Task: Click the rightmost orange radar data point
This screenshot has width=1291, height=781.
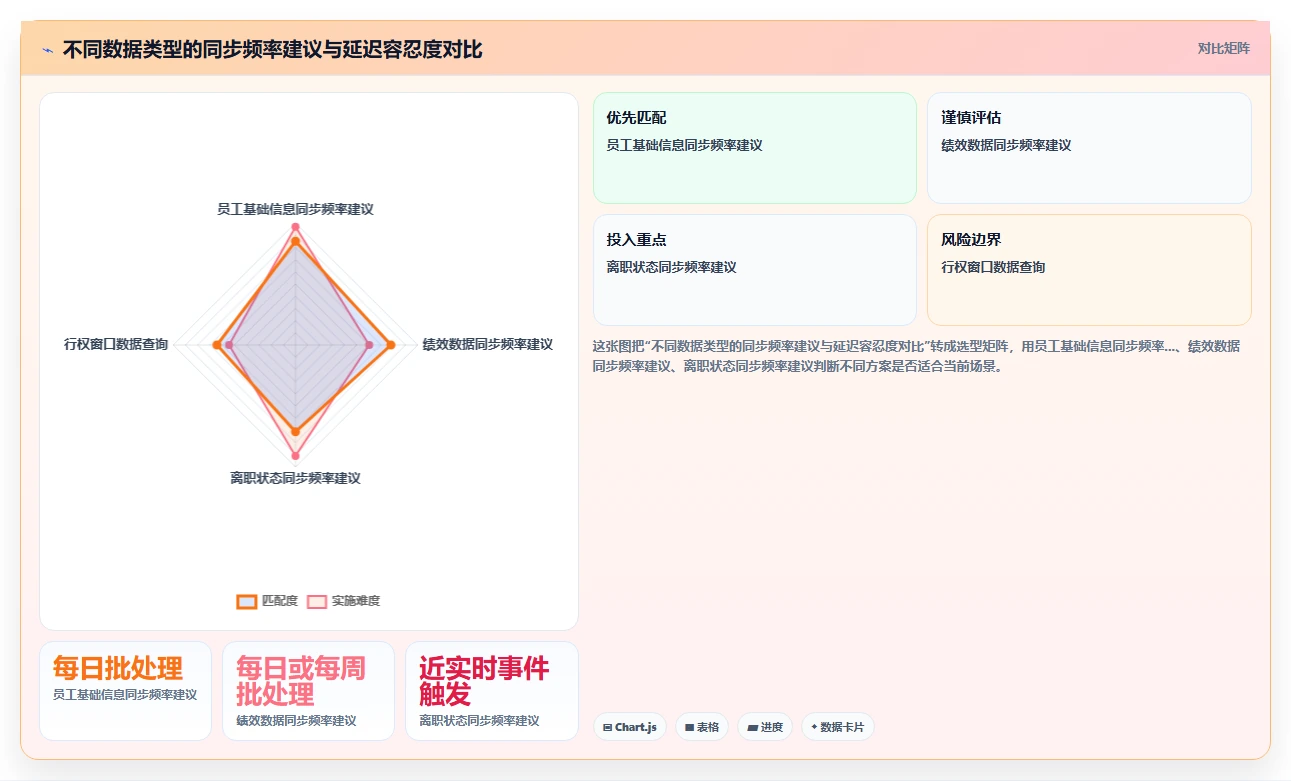Action: 391,345
